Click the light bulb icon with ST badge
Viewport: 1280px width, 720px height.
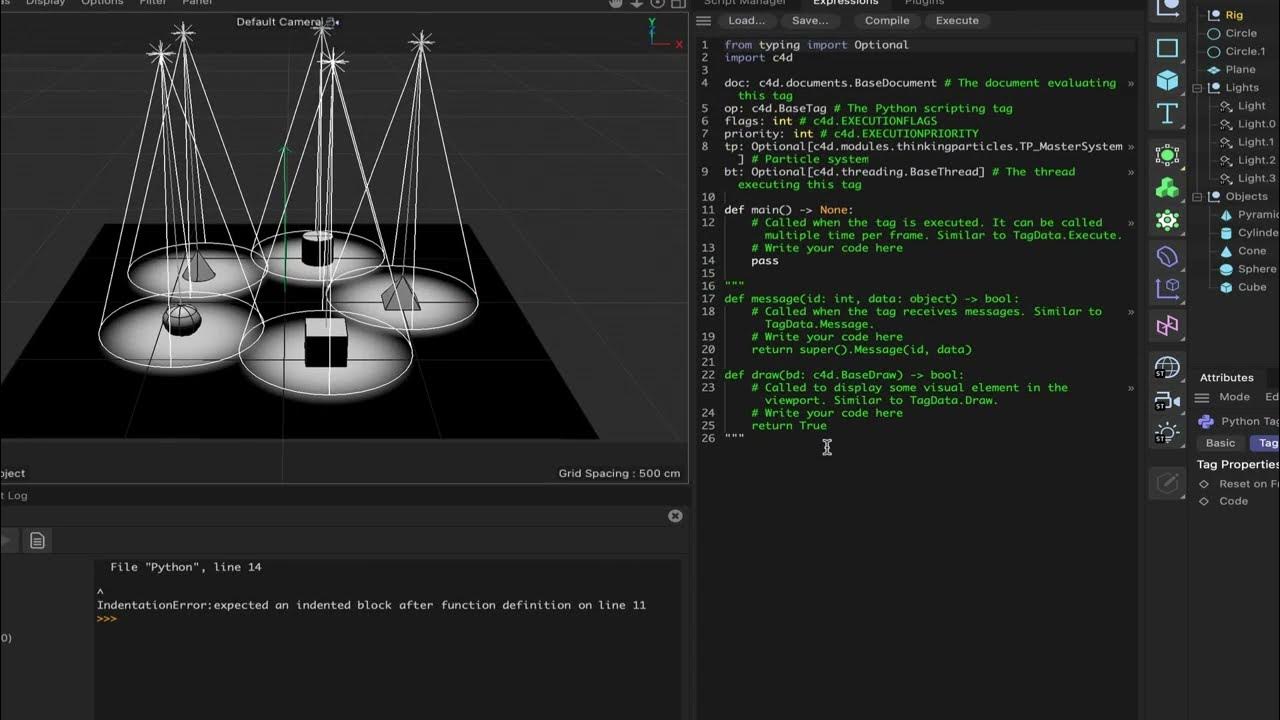click(1167, 434)
